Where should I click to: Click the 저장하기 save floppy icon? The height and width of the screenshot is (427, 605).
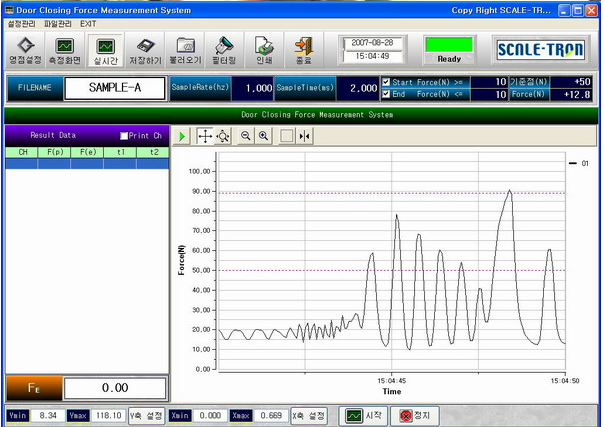click(145, 51)
